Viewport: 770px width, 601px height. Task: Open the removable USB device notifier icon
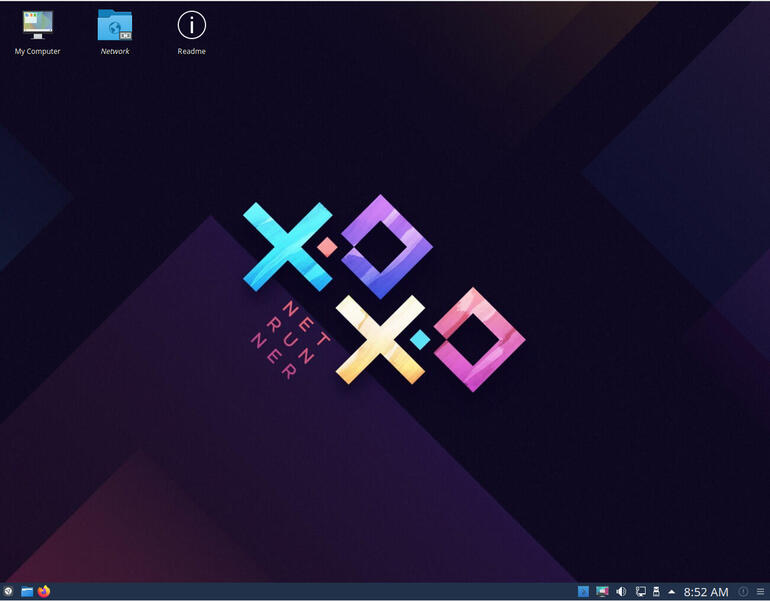coord(656,592)
